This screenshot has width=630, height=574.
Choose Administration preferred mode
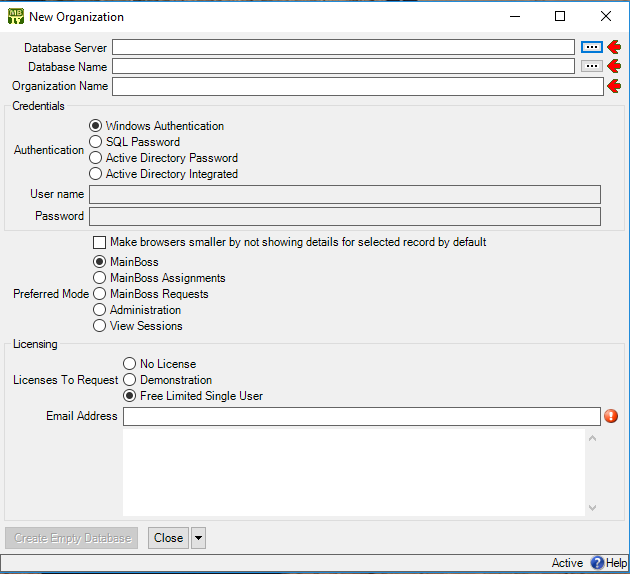click(x=137, y=310)
